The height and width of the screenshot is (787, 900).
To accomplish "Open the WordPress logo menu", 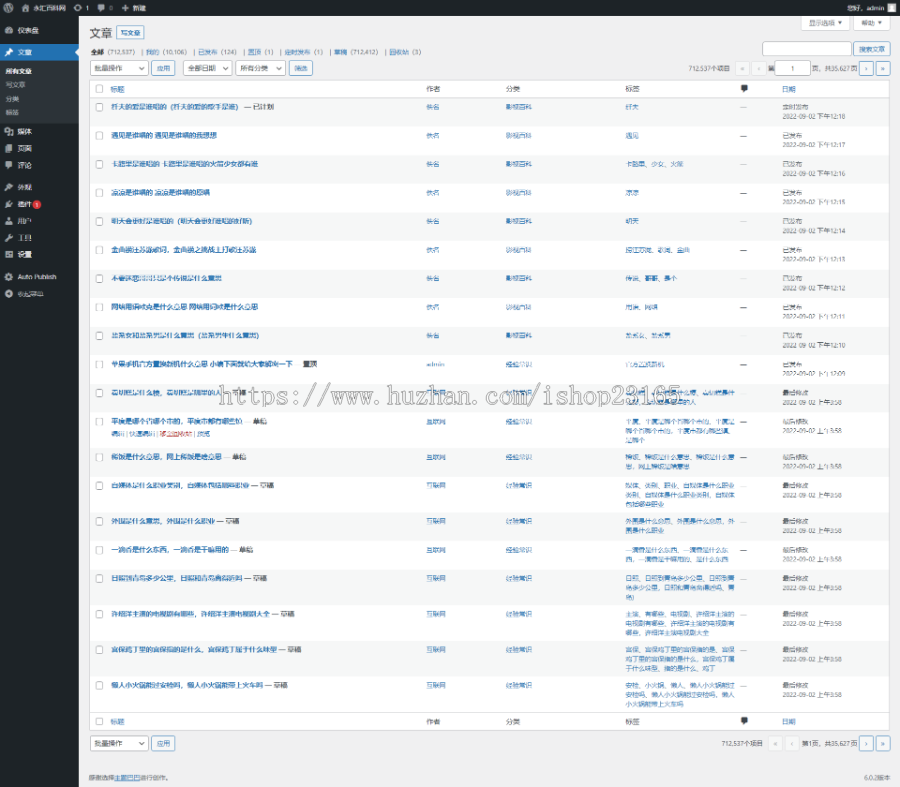I will [8, 8].
